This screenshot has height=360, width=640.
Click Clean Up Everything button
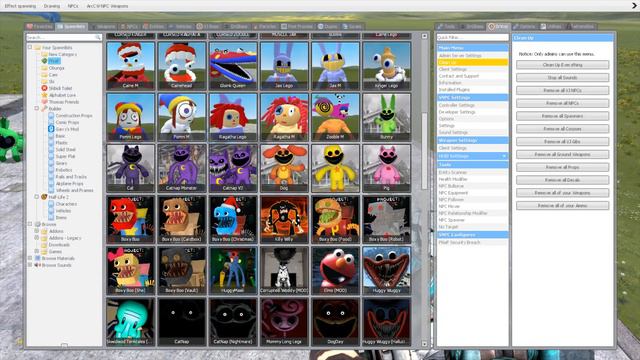coord(562,65)
